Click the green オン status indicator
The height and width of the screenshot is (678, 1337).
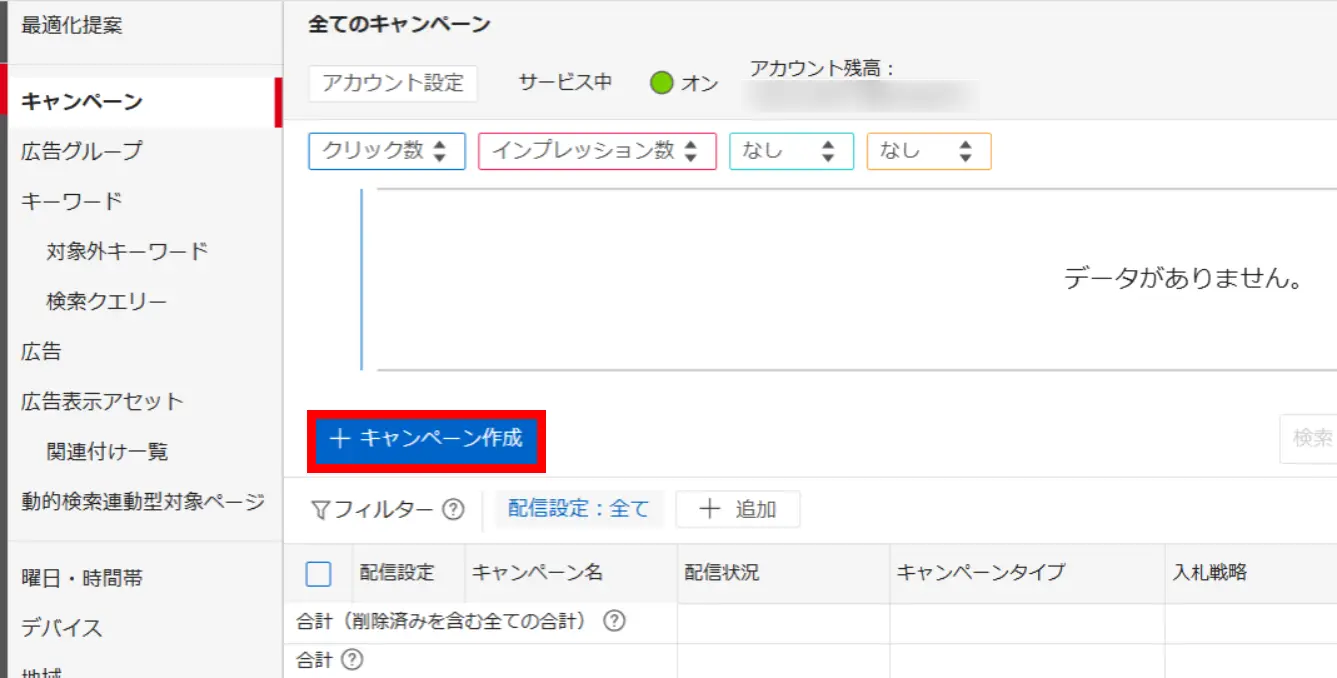[x=662, y=83]
